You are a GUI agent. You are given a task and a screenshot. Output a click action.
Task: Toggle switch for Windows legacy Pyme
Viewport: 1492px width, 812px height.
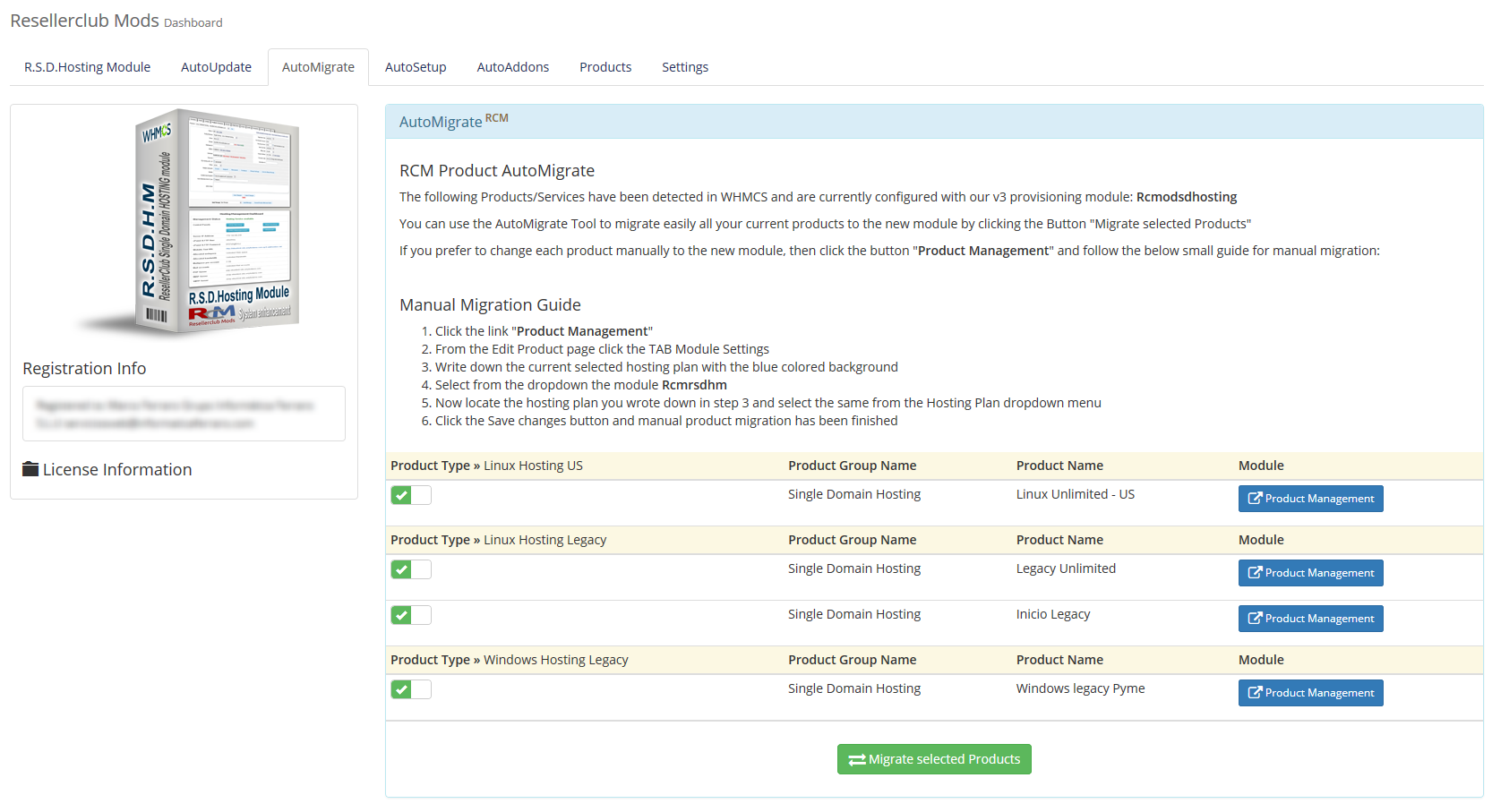click(x=411, y=689)
